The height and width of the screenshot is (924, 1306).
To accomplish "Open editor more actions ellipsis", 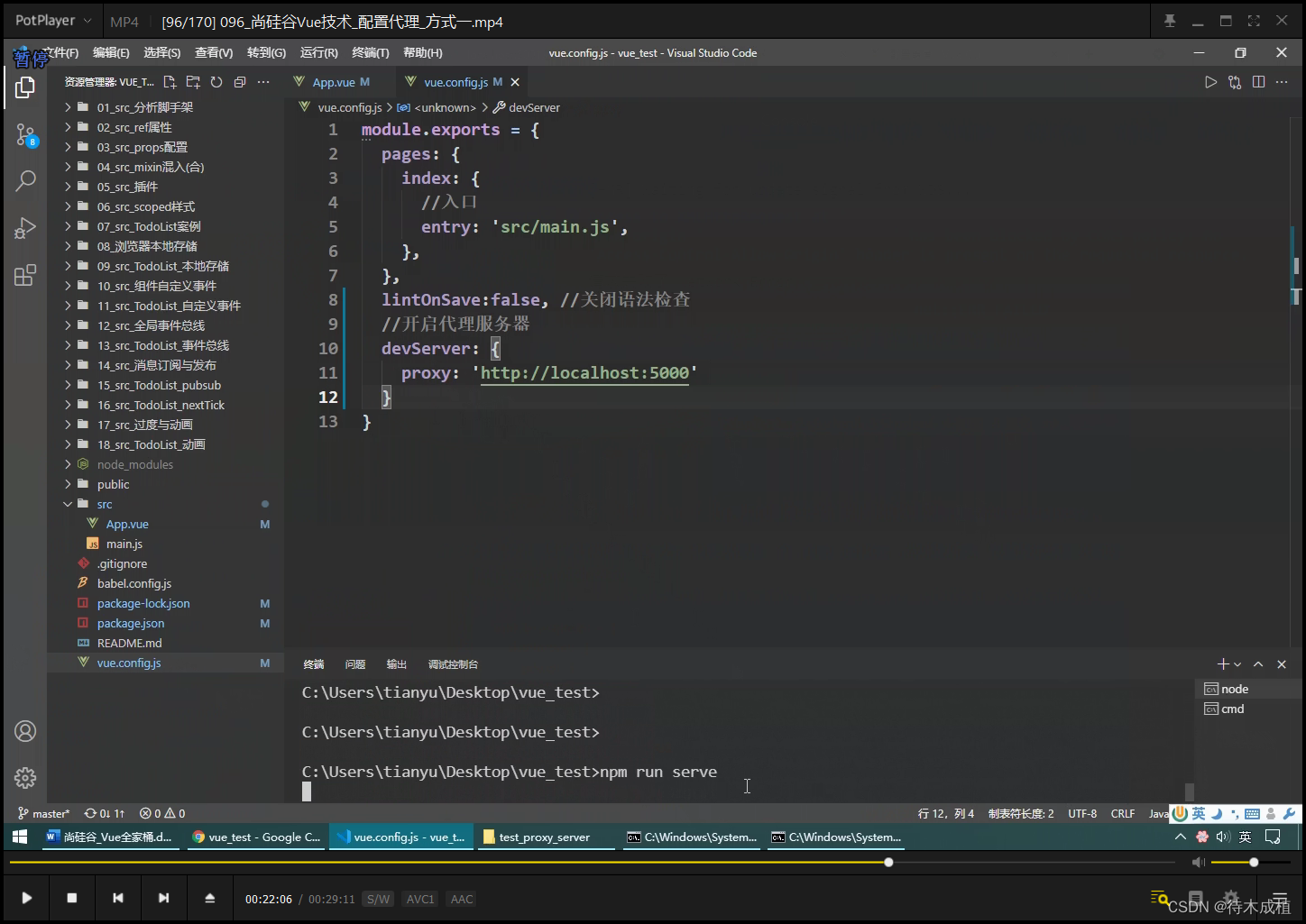I will [x=1282, y=82].
